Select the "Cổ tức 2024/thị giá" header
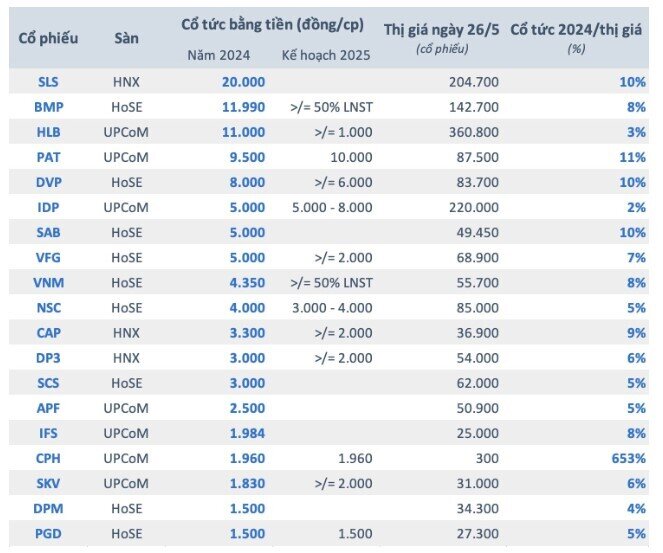 pos(577,29)
